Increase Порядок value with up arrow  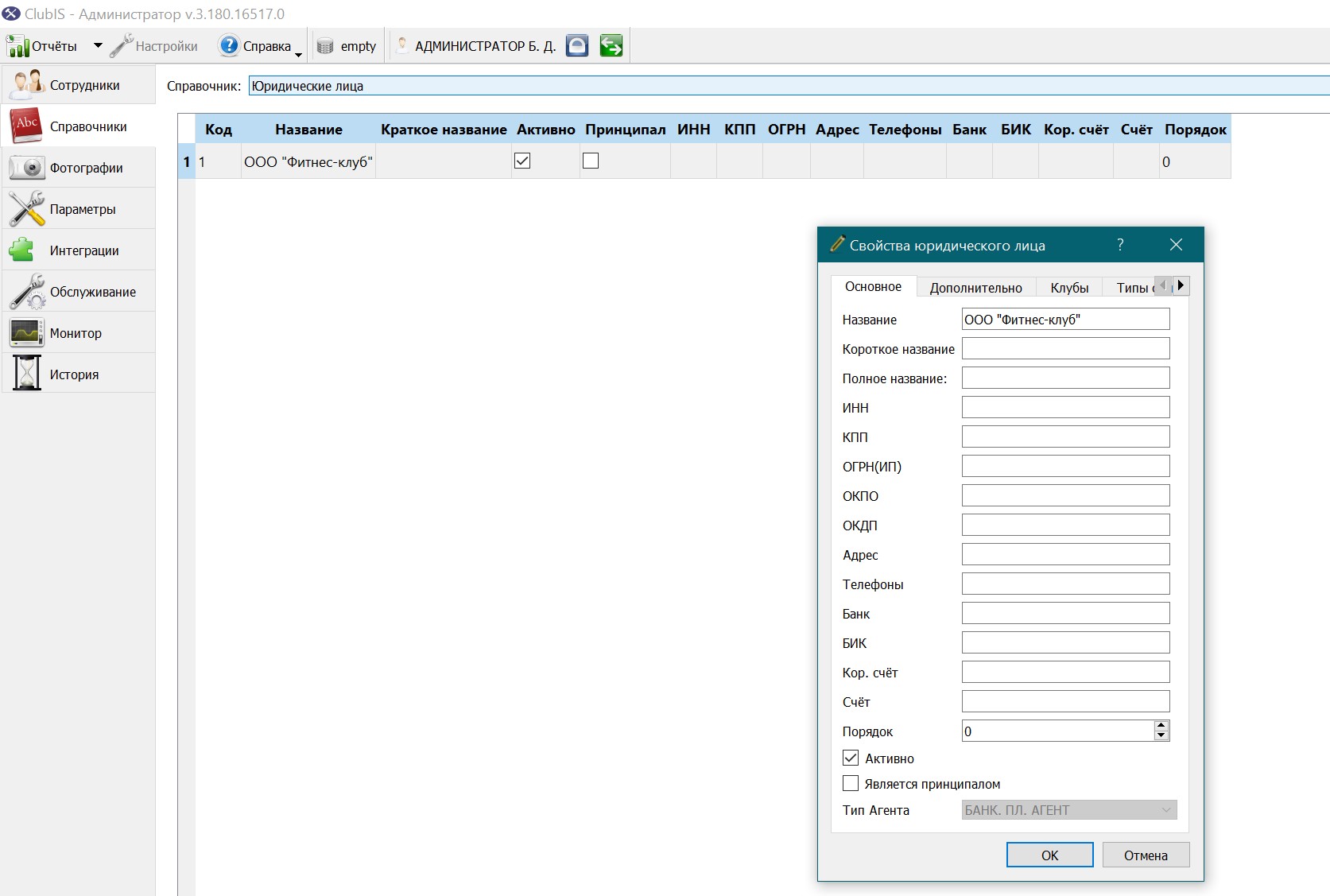pos(1161,725)
